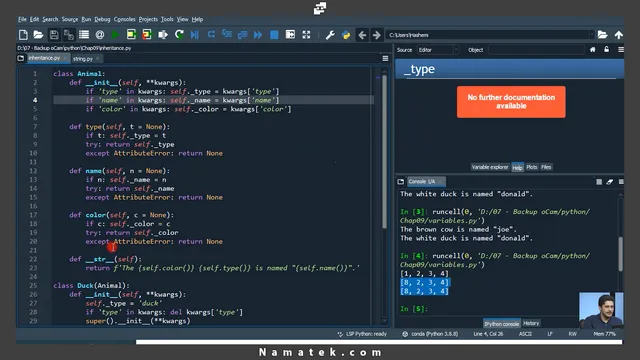Interrupt kernel with console stop button
640x360 pixels.
click(x=599, y=182)
